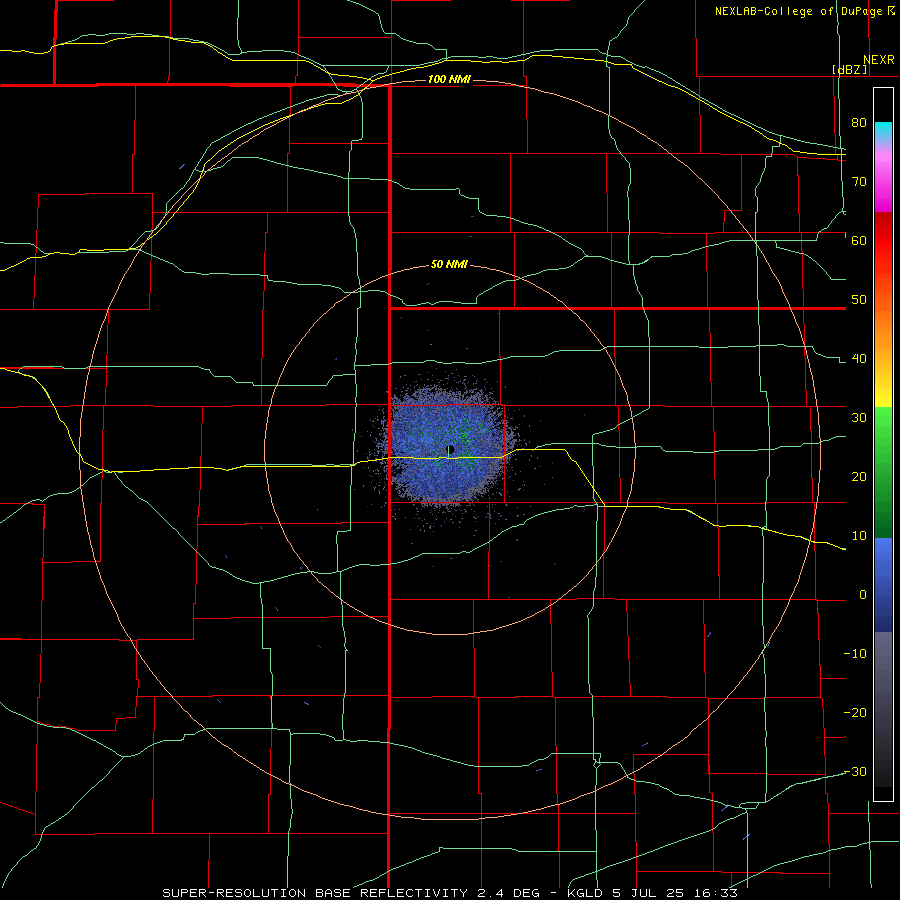Click the KGLD radar site marker dot

point(451,449)
